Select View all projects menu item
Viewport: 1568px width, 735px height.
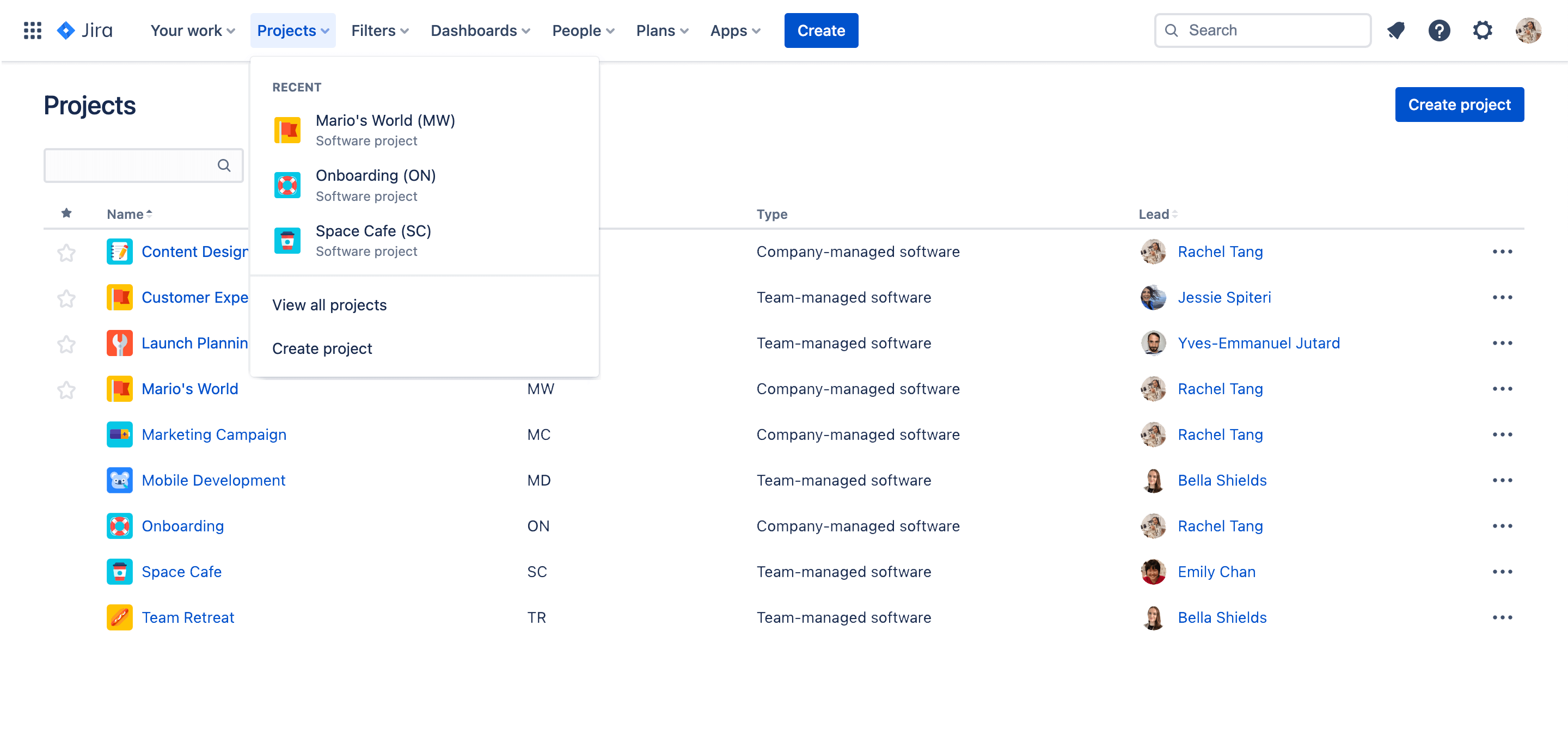330,304
